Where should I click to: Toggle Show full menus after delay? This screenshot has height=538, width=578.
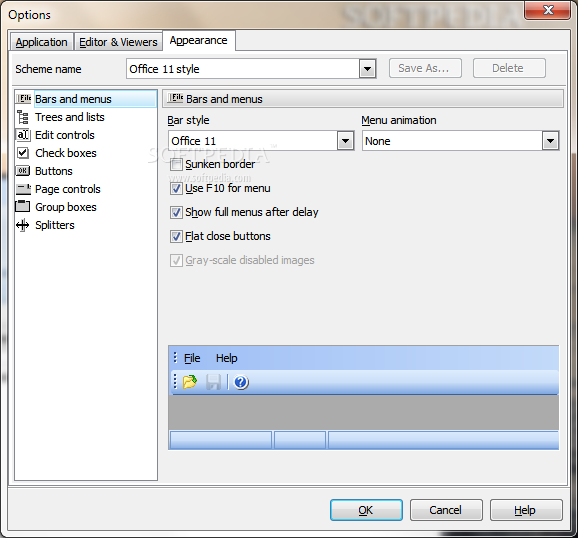[x=176, y=212]
